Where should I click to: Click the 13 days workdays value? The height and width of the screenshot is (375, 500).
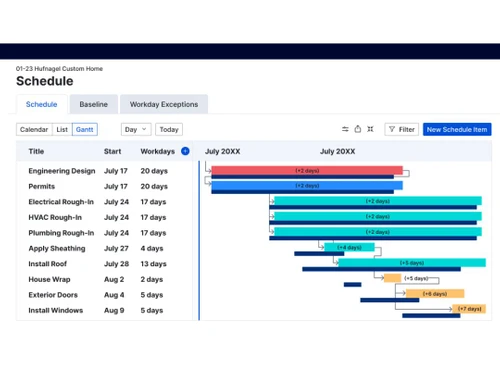click(x=153, y=264)
